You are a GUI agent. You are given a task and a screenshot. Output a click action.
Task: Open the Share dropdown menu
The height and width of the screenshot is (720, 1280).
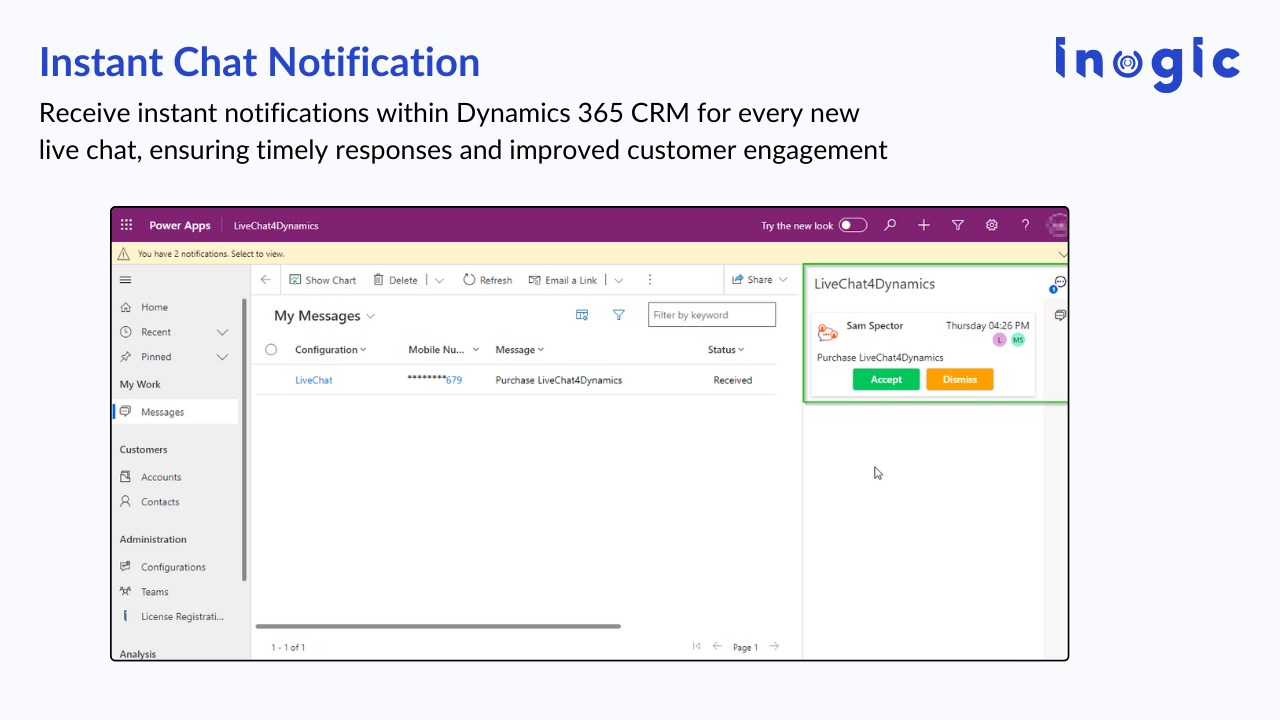click(760, 280)
